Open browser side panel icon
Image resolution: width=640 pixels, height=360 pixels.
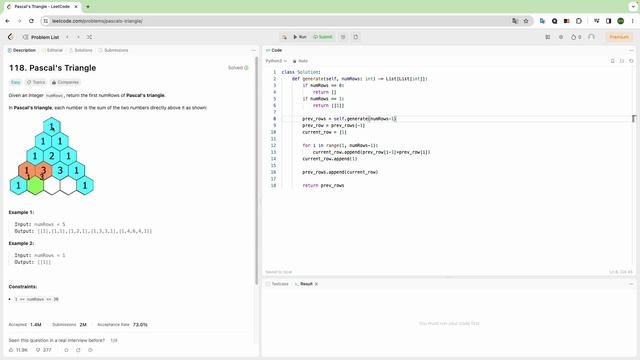pyautogui.click(x=609, y=21)
